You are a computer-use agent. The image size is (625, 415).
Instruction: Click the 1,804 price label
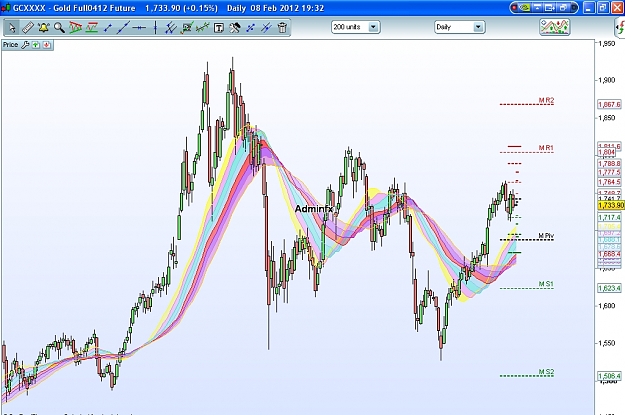(x=607, y=152)
